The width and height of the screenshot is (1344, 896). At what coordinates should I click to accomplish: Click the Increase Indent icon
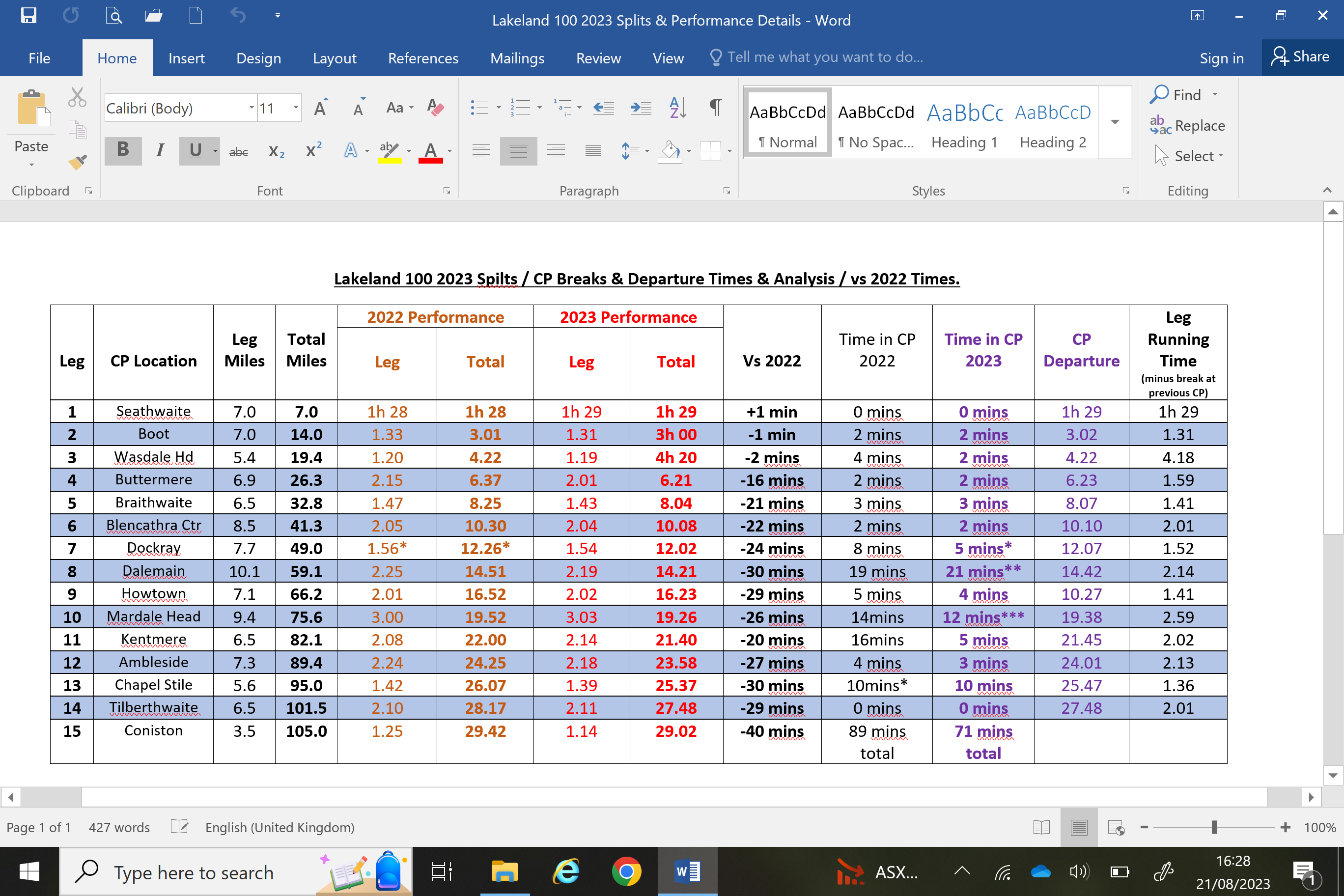(641, 108)
